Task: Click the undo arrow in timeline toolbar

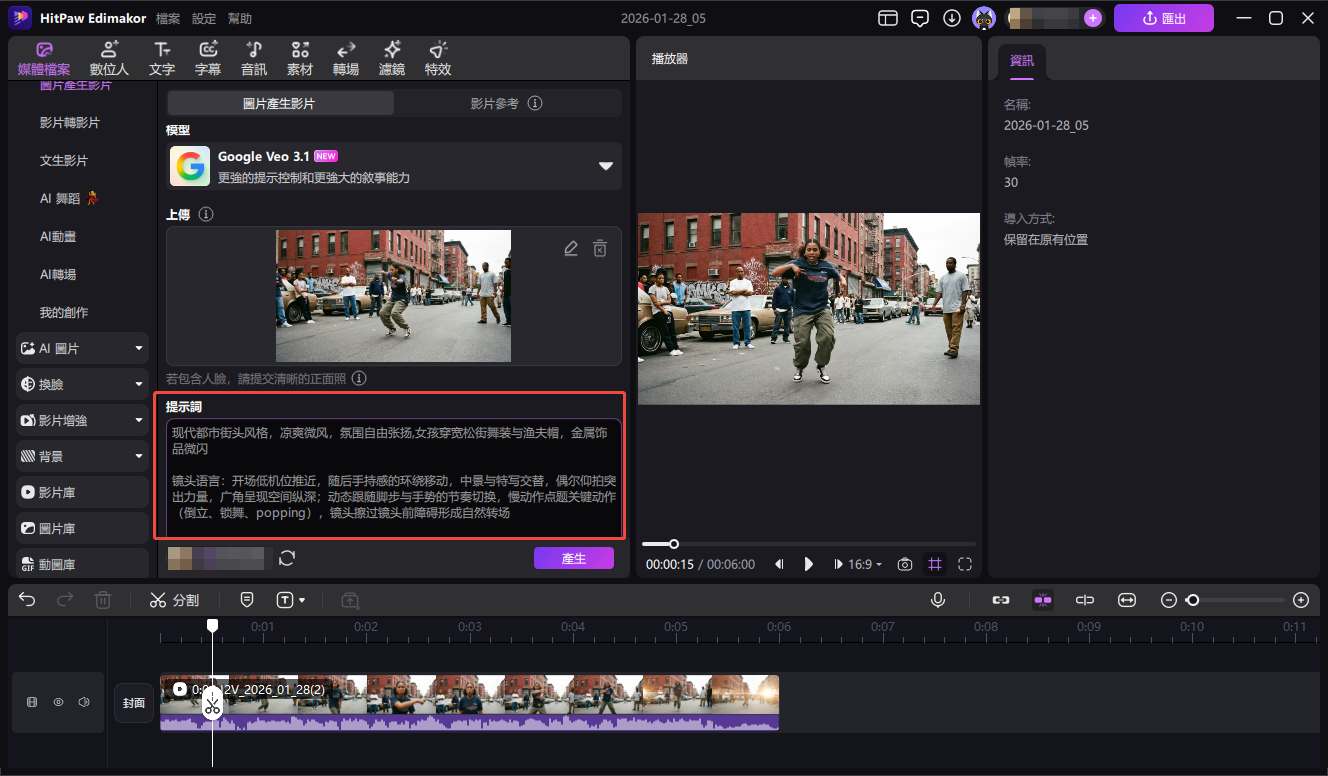Action: click(x=27, y=600)
